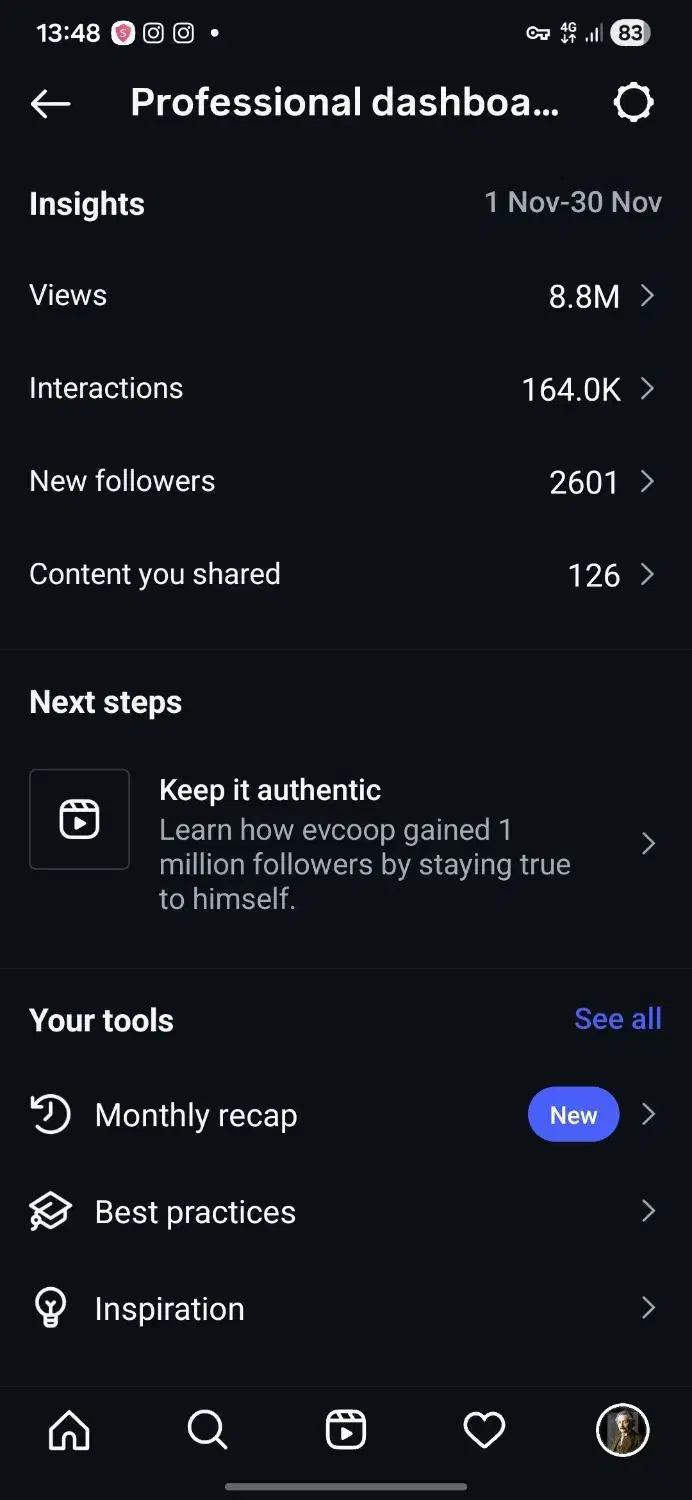Open the Monthly recap tool
The image size is (692, 1500).
pos(196,1115)
